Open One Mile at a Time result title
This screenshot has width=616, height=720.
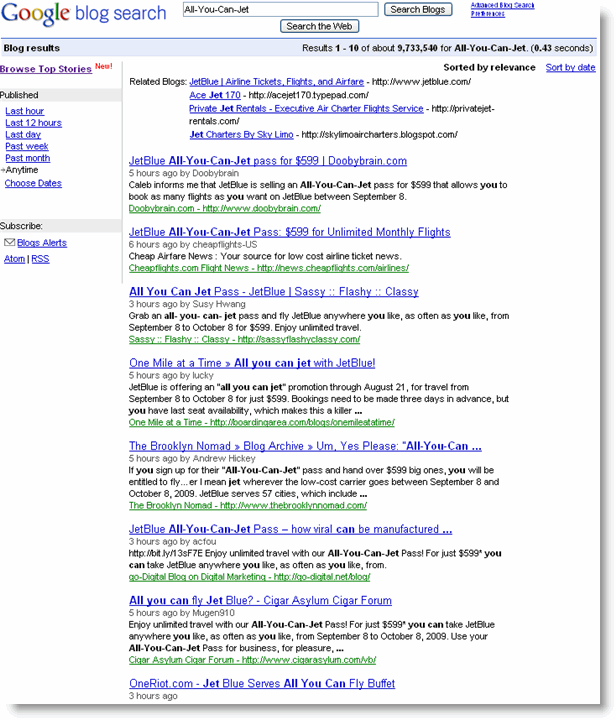coord(252,363)
